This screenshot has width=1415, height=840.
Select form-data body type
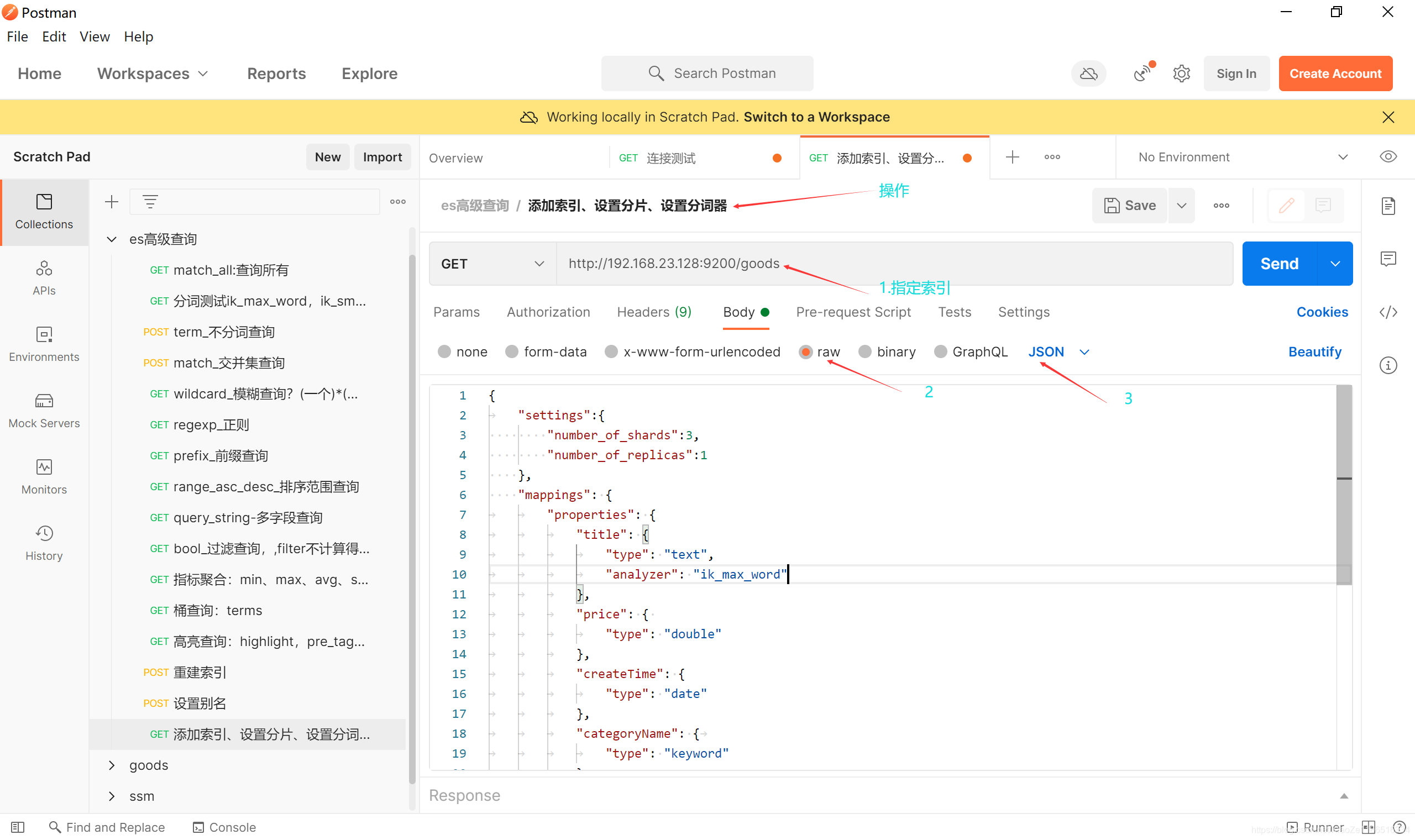546,351
